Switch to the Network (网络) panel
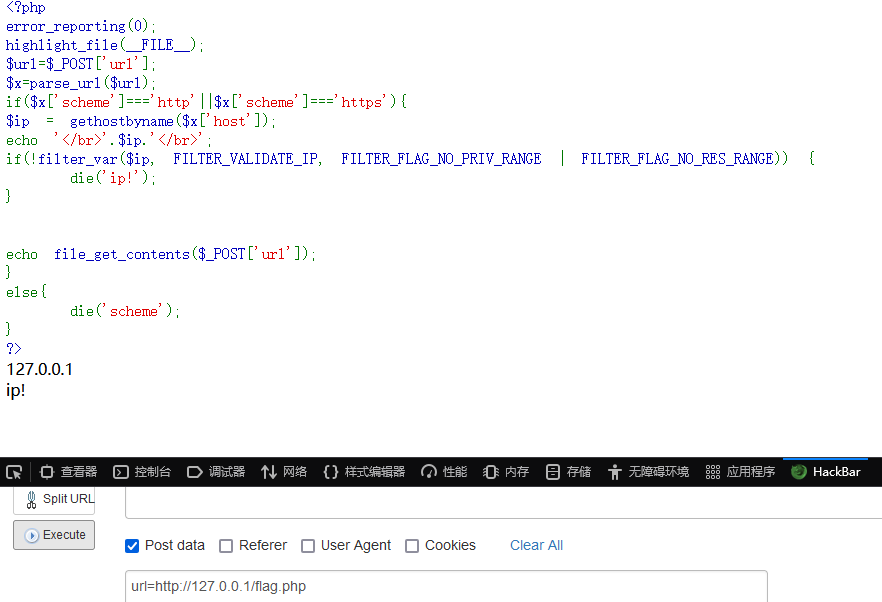882x602 pixels. point(284,472)
